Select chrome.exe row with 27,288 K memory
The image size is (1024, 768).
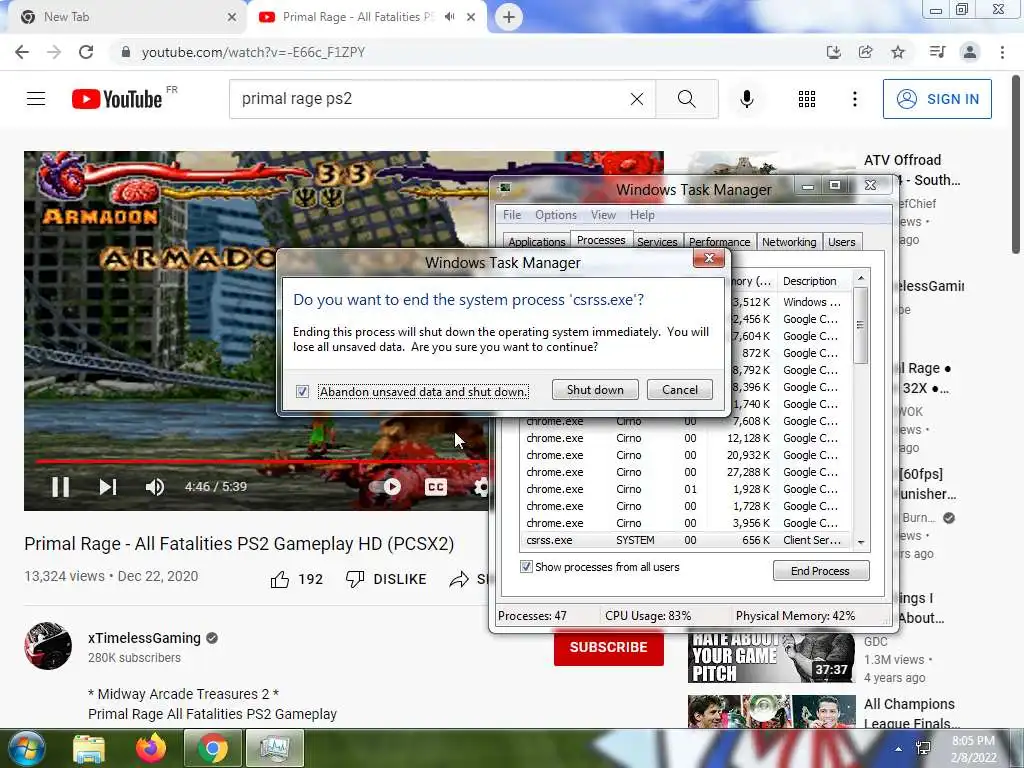pyautogui.click(x=685, y=472)
